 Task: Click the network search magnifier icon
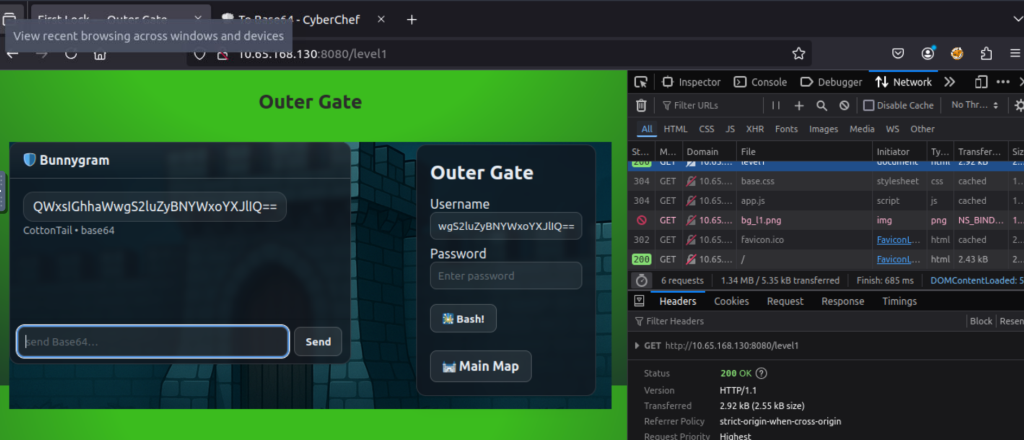tap(821, 105)
